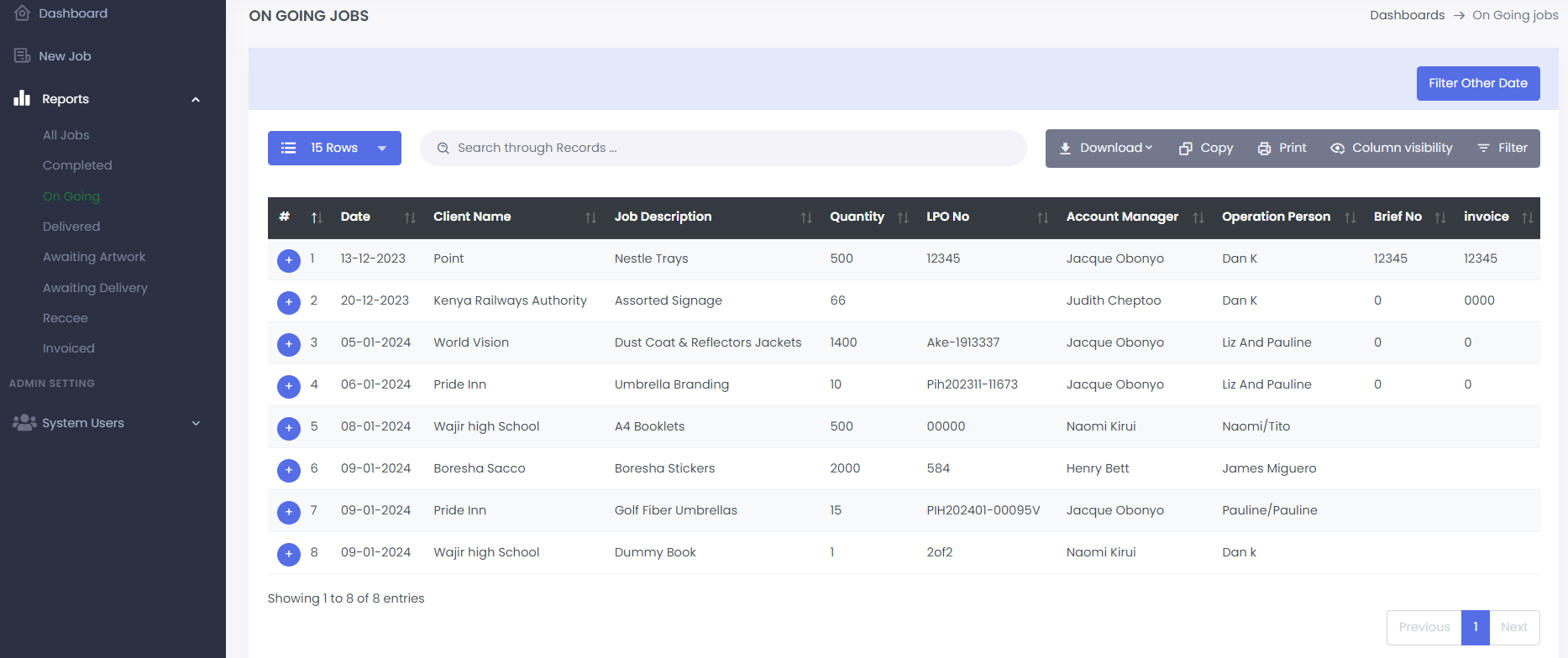Sort by Brief No column arrows
The height and width of the screenshot is (658, 1568).
point(1440,217)
